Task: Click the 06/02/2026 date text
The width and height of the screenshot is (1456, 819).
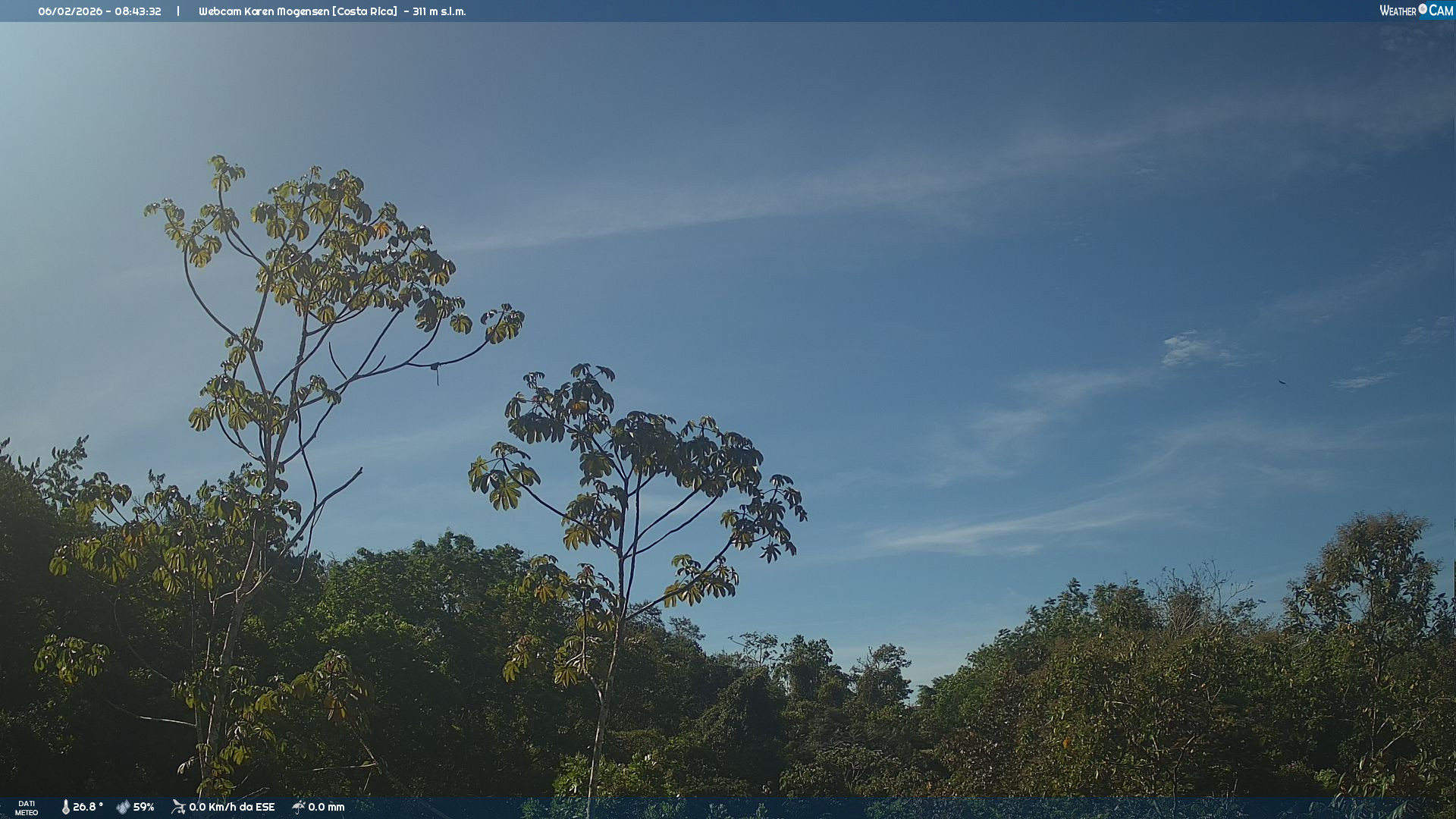Action: point(71,11)
